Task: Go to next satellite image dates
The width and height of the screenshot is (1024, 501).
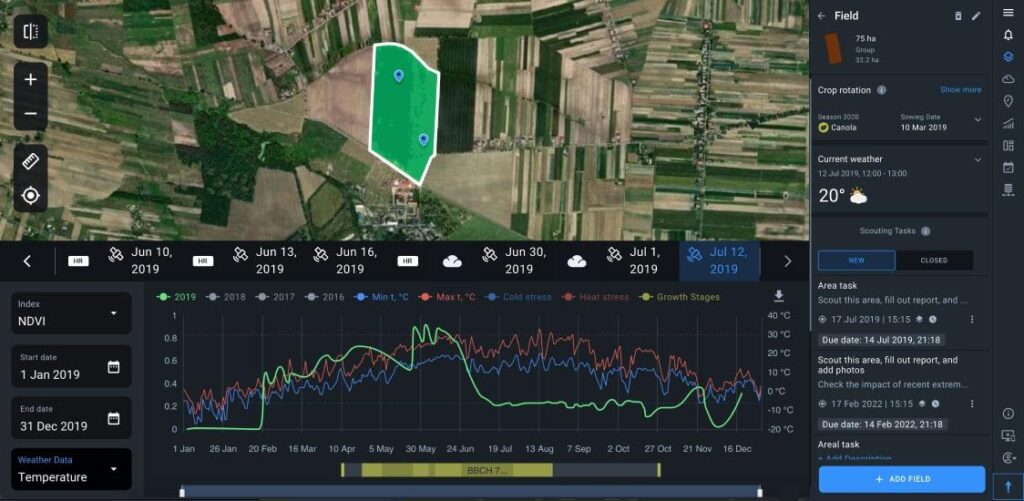Action: [787, 261]
